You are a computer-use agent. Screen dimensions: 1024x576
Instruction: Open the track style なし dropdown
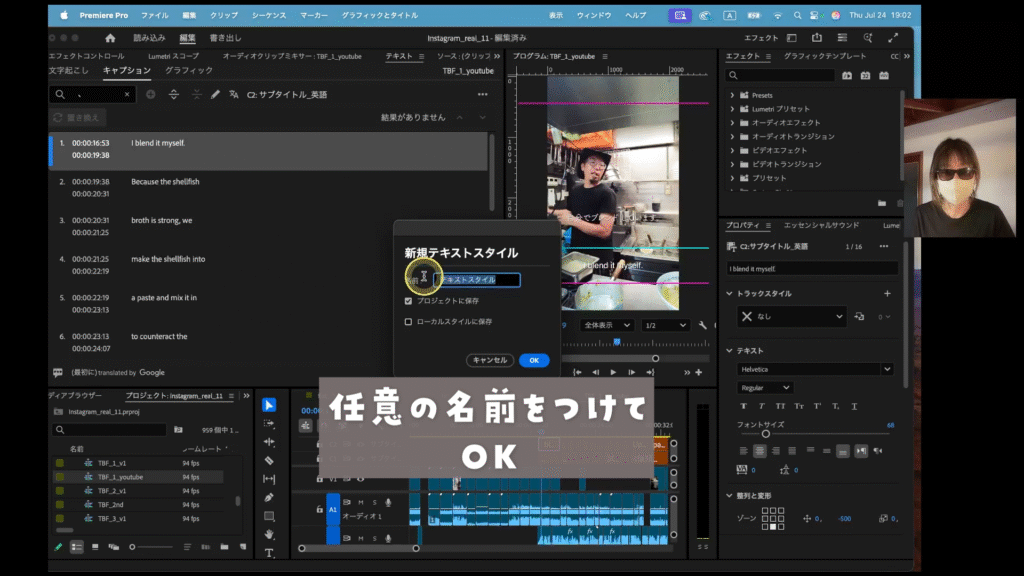pos(792,317)
